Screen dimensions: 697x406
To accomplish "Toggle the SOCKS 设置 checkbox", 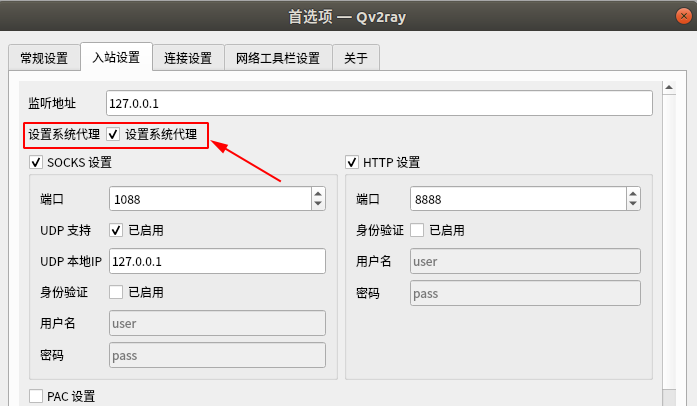I will tap(37, 162).
